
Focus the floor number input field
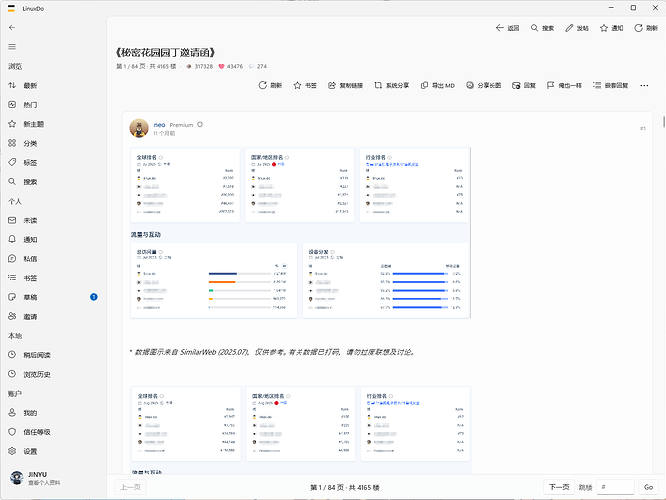615,487
